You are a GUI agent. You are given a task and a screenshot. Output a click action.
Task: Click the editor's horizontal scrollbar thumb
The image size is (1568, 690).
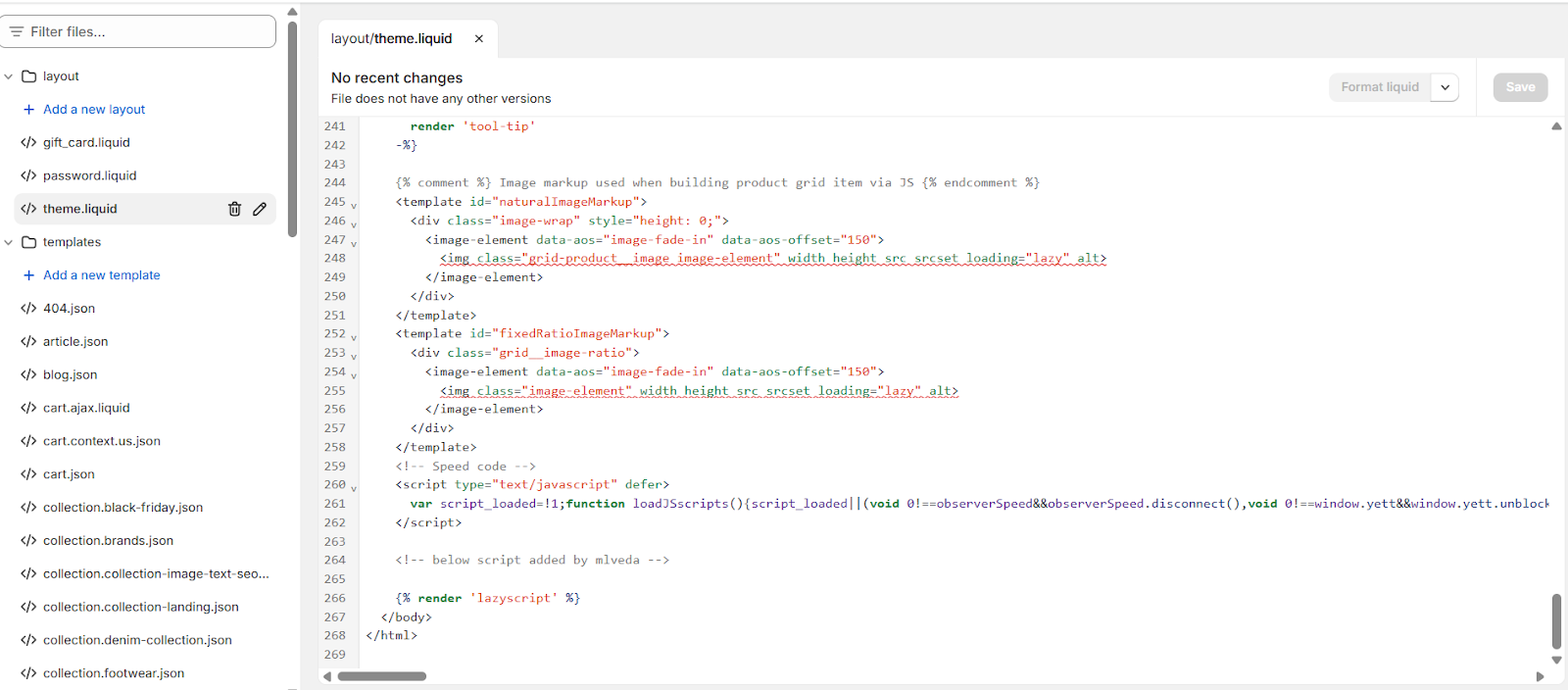[381, 676]
